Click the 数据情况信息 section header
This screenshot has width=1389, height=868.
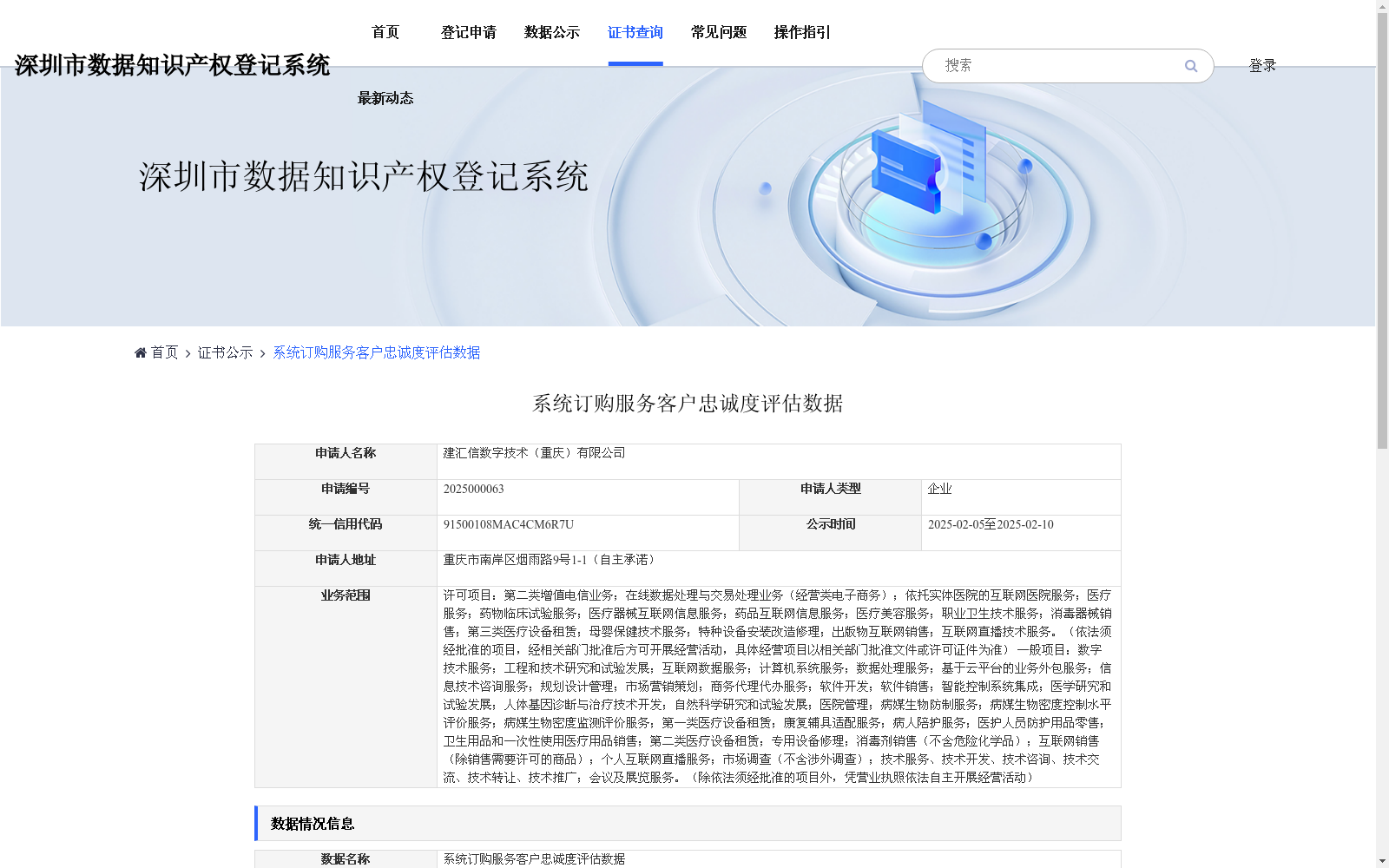688,823
